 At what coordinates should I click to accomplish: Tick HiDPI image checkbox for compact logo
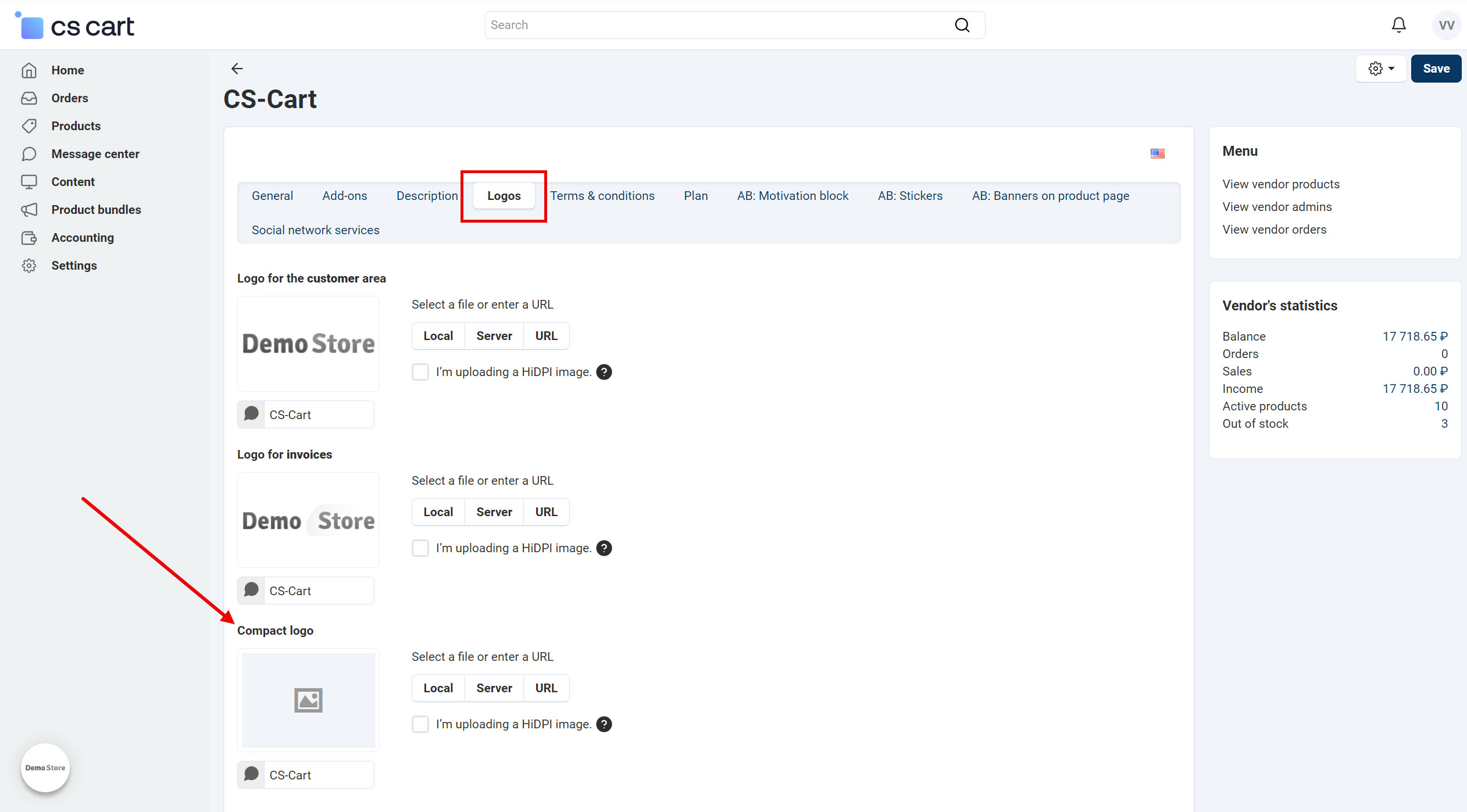coord(420,724)
